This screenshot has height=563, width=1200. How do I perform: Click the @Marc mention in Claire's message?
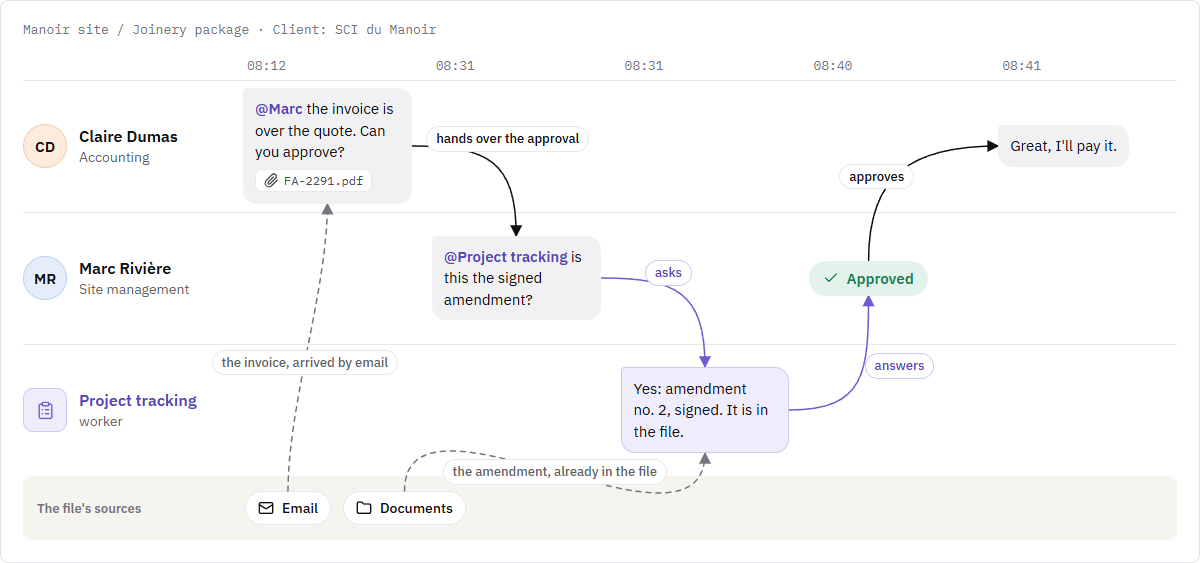[x=279, y=109]
